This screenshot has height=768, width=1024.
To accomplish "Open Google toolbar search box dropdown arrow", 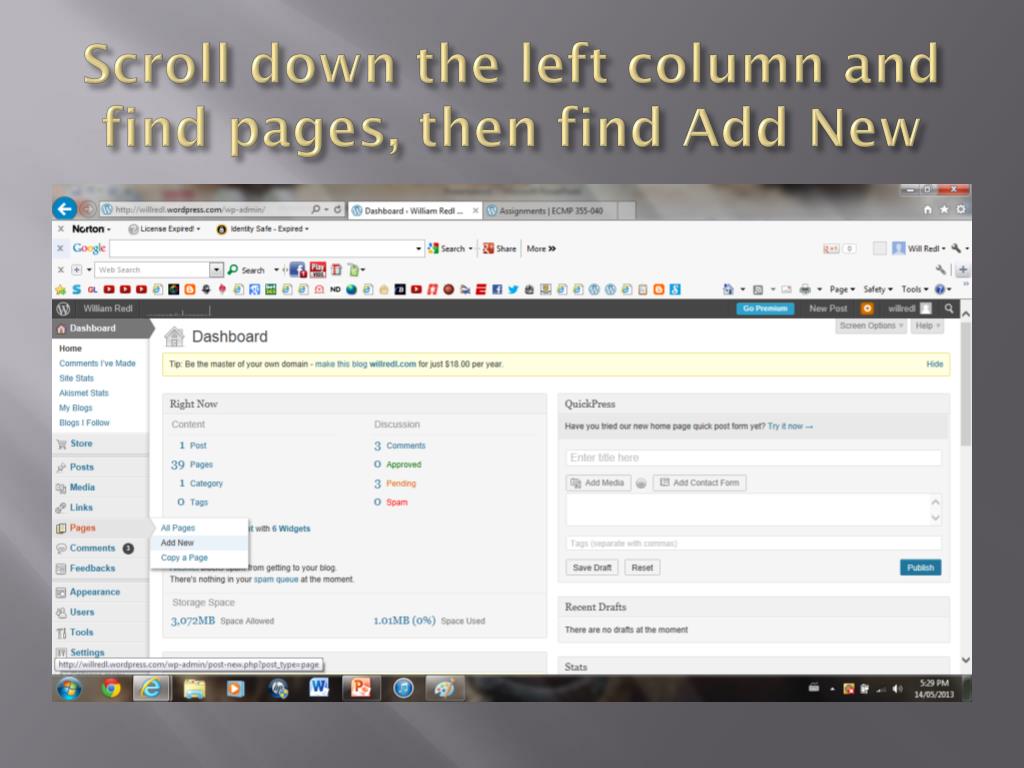I will pyautogui.click(x=419, y=249).
